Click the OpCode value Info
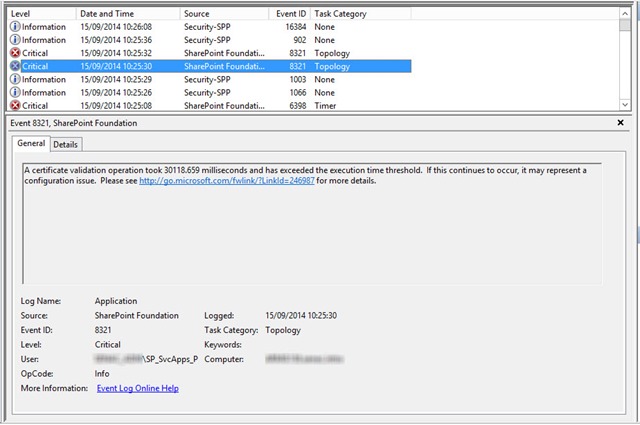The image size is (640, 425). [x=102, y=374]
